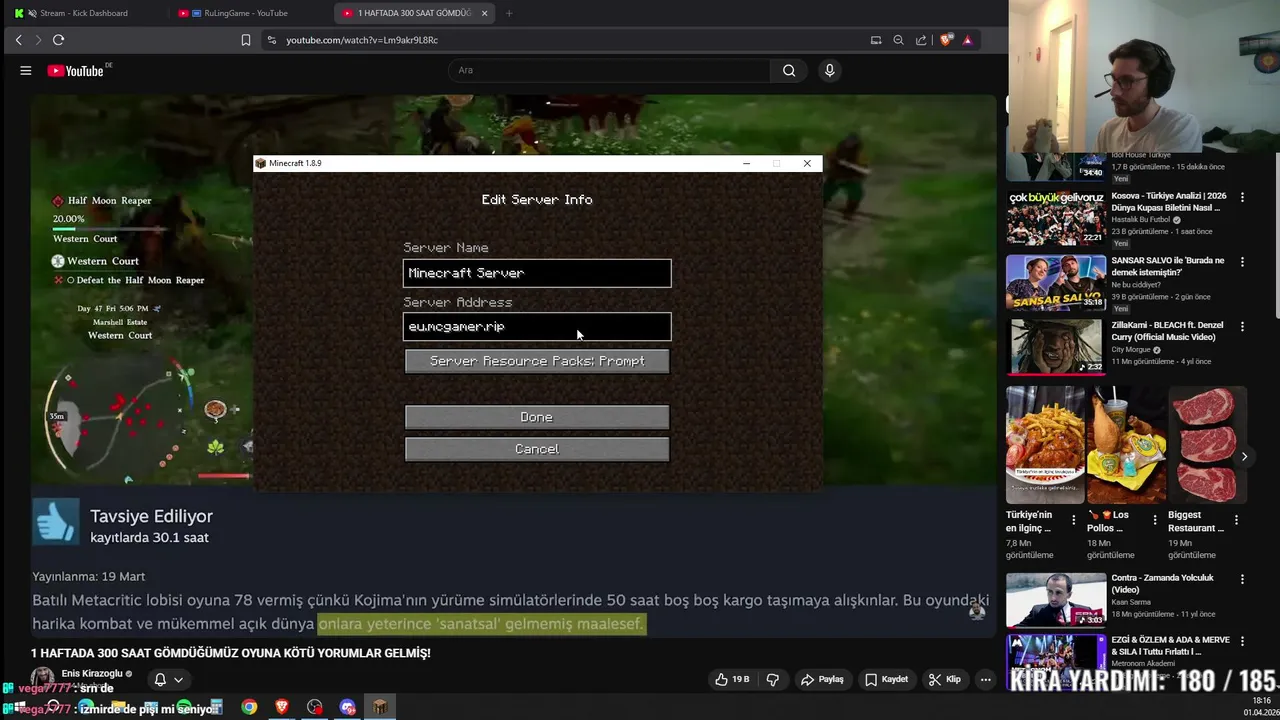The image size is (1280, 720).
Task: Open more actions three-dot menu under video
Action: click(985, 679)
